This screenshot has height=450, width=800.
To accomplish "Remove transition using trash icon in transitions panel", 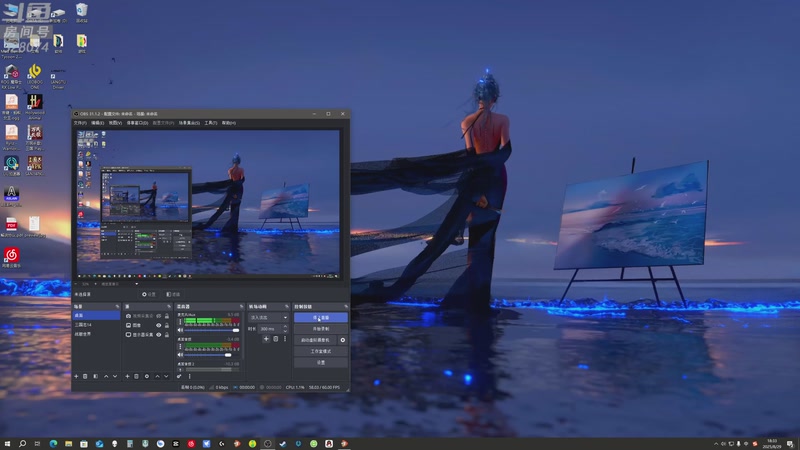I will [276, 339].
